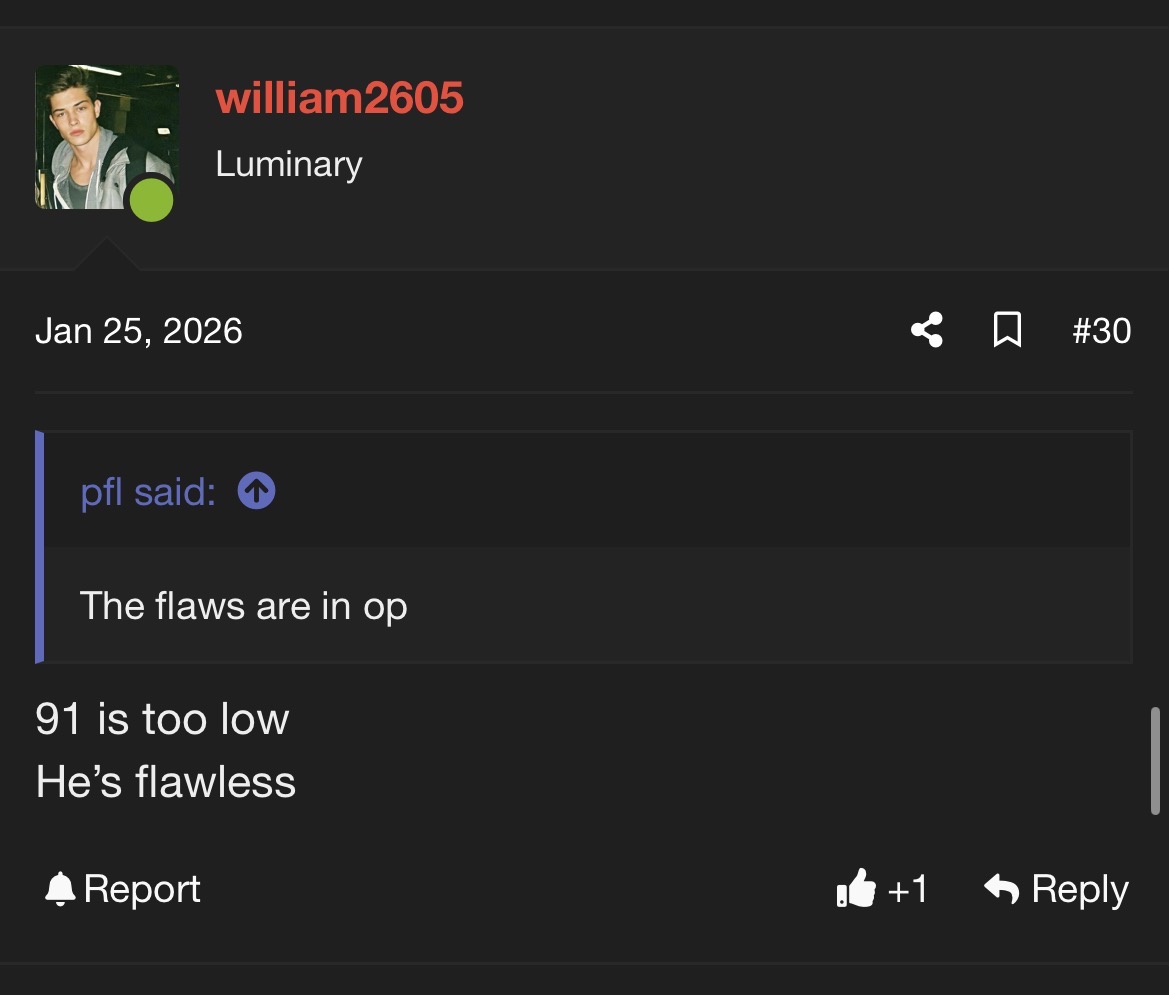Click the Luminary user title

(x=289, y=164)
